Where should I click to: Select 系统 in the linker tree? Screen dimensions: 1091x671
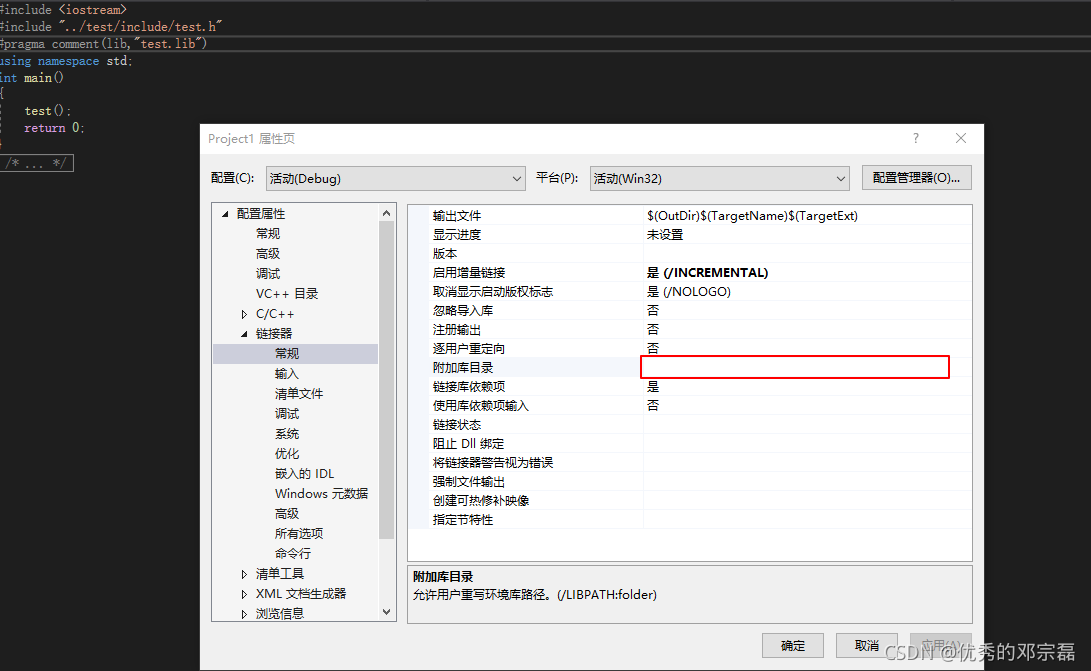coord(287,434)
